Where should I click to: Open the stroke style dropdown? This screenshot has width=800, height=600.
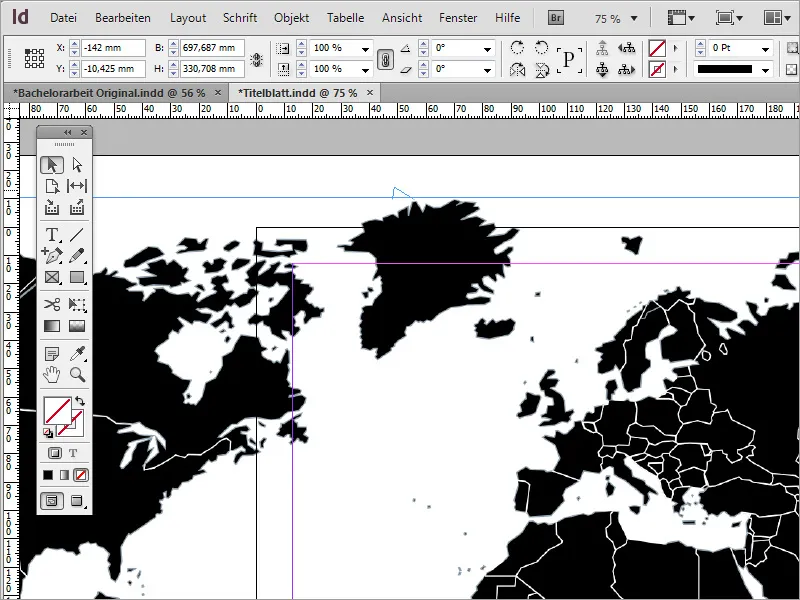(765, 70)
